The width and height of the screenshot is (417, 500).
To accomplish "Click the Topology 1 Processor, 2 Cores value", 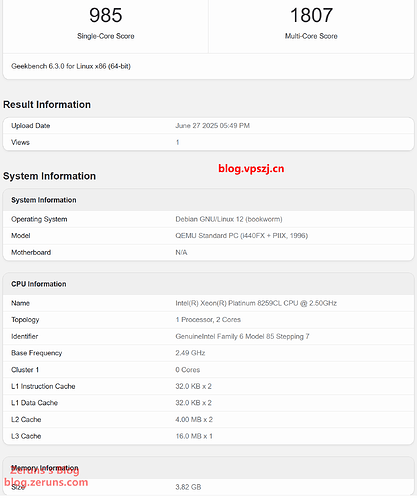I will [208, 320].
